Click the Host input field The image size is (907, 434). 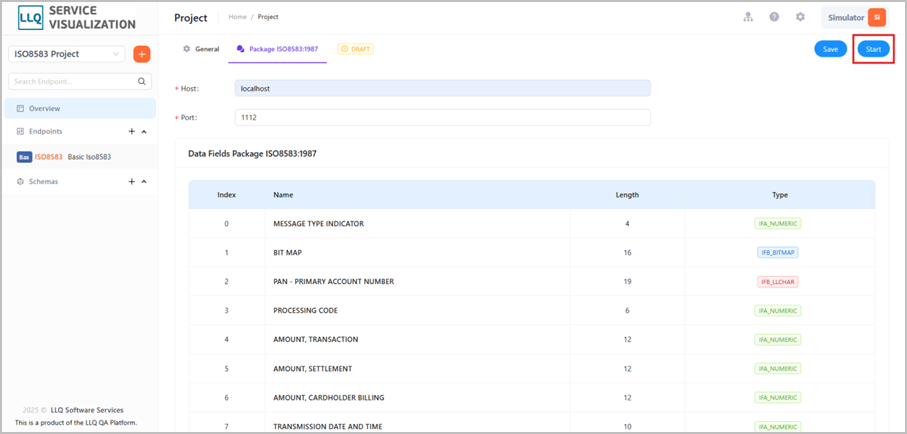(443, 89)
